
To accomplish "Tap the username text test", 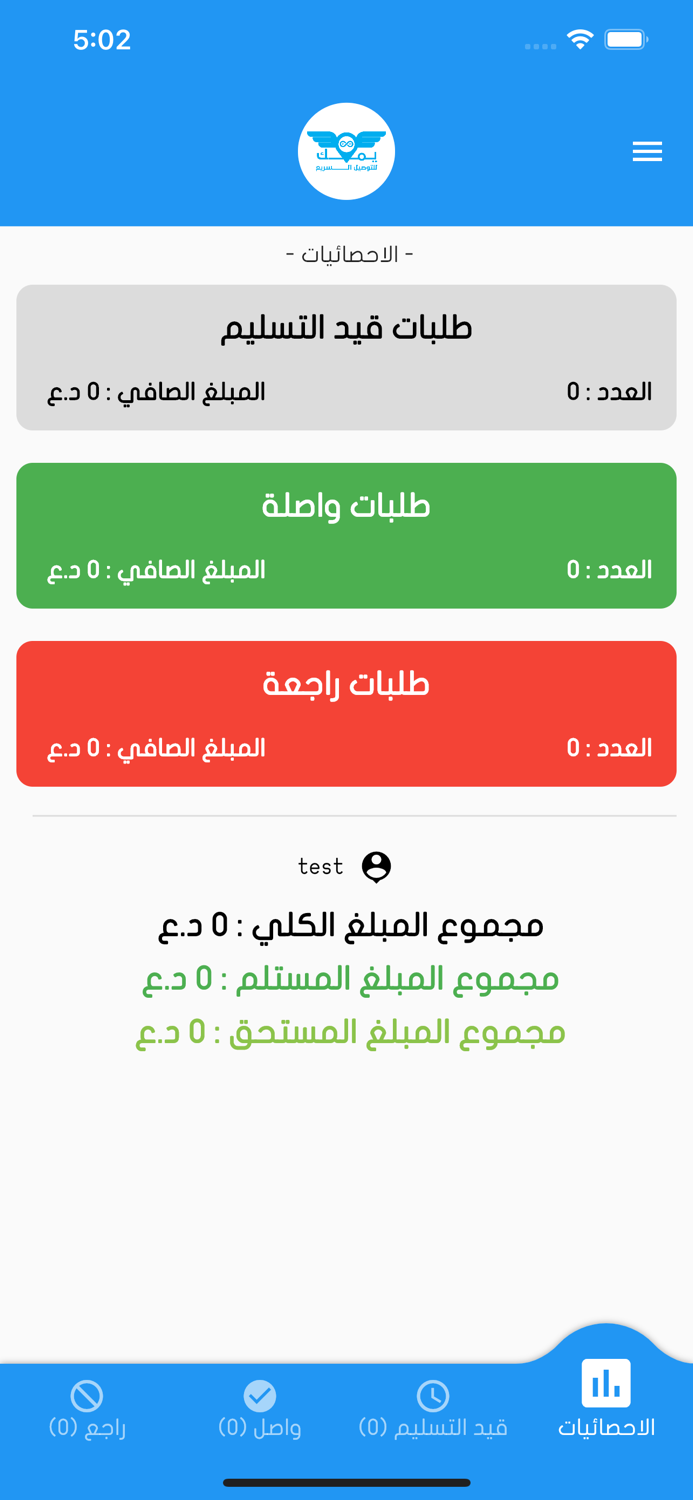I will pyautogui.click(x=322, y=866).
